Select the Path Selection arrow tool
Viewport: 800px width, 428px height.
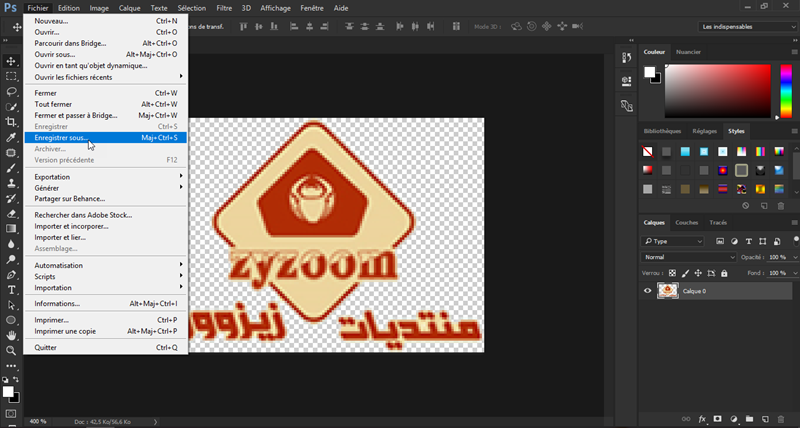[11, 305]
